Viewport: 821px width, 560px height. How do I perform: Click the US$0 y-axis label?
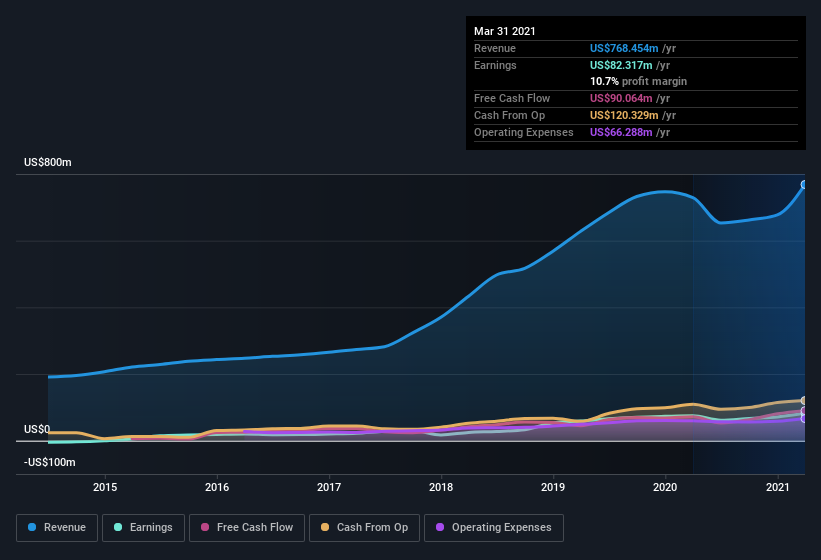(x=37, y=429)
